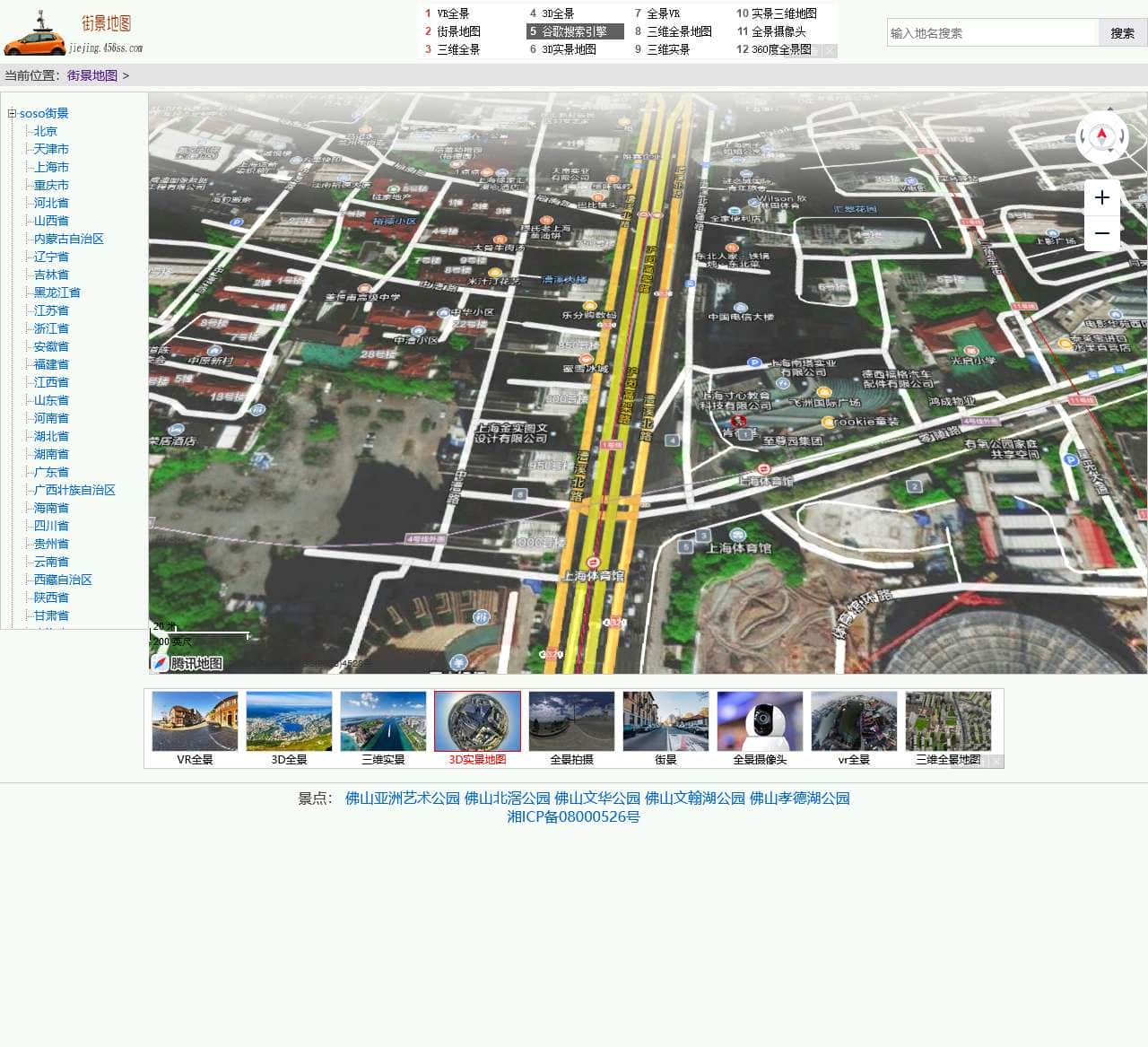1148x1047 pixels.
Task: Select 山西省 in the region tree
Action: (x=51, y=221)
